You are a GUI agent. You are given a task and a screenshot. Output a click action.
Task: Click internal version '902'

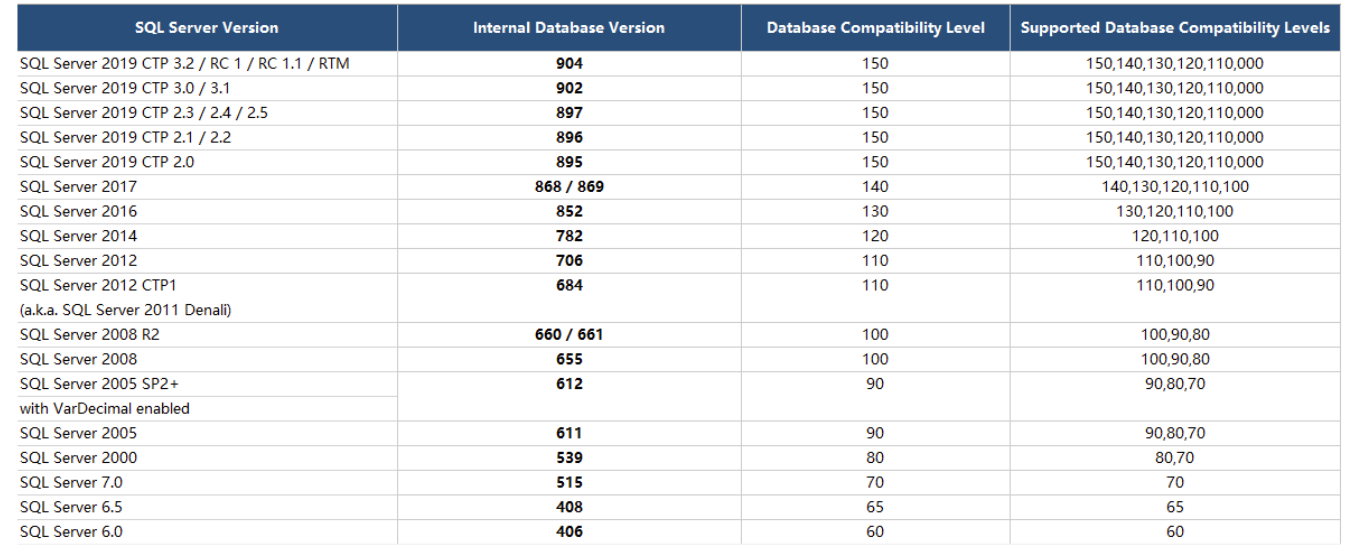(569, 88)
